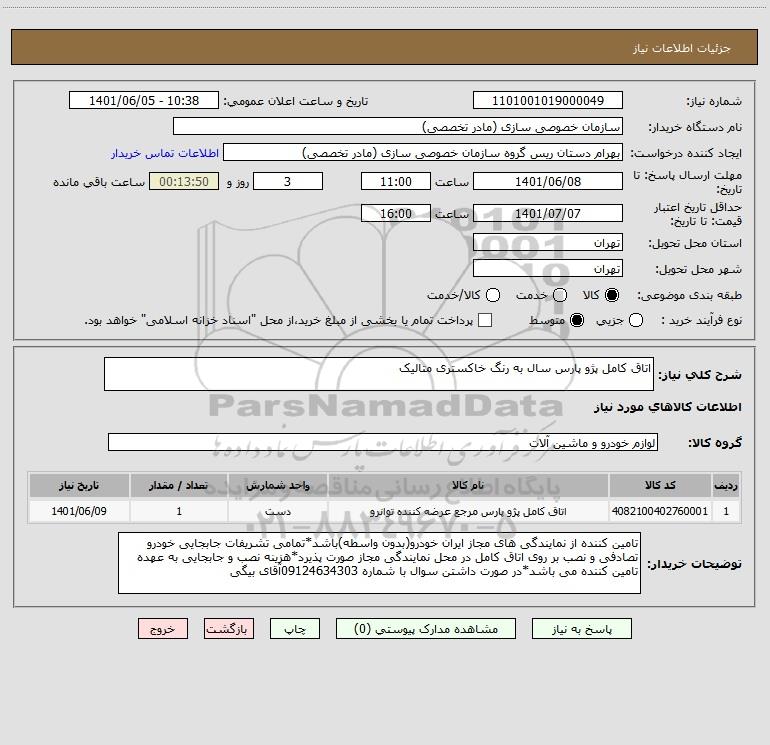Click the need date cell 1401/06/09
Image resolution: width=770 pixels, height=745 pixels.
tap(79, 511)
